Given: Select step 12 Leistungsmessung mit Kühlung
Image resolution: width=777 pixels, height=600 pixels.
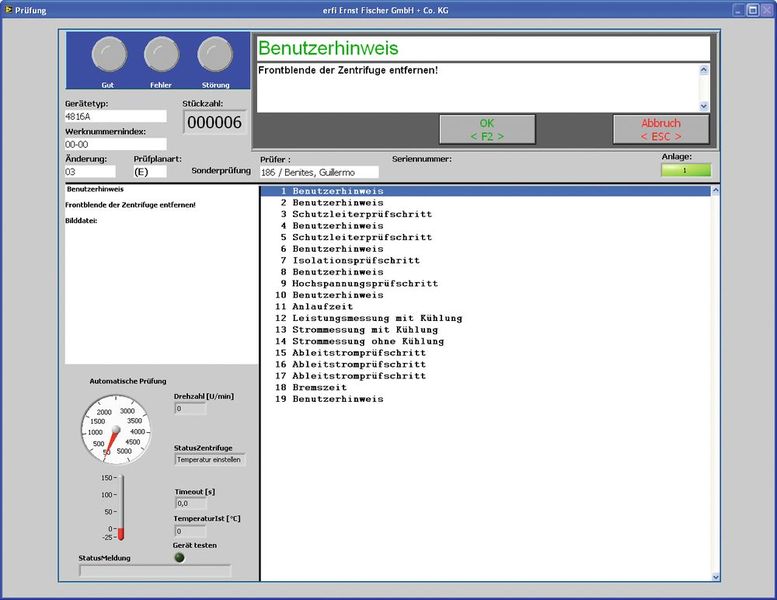Looking at the screenshot, I should pyautogui.click(x=485, y=318).
